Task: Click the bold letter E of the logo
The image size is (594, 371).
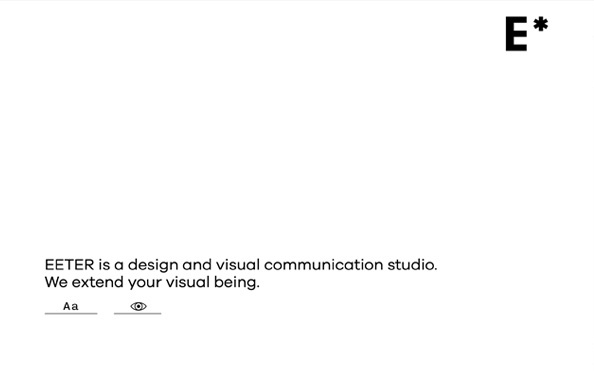Action: (x=516, y=34)
